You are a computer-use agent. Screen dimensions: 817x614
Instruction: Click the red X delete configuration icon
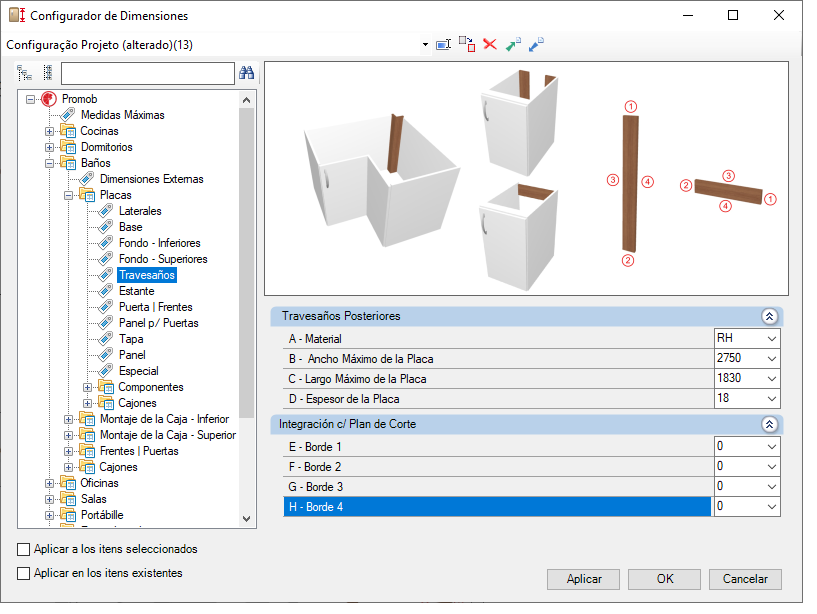tap(490, 44)
